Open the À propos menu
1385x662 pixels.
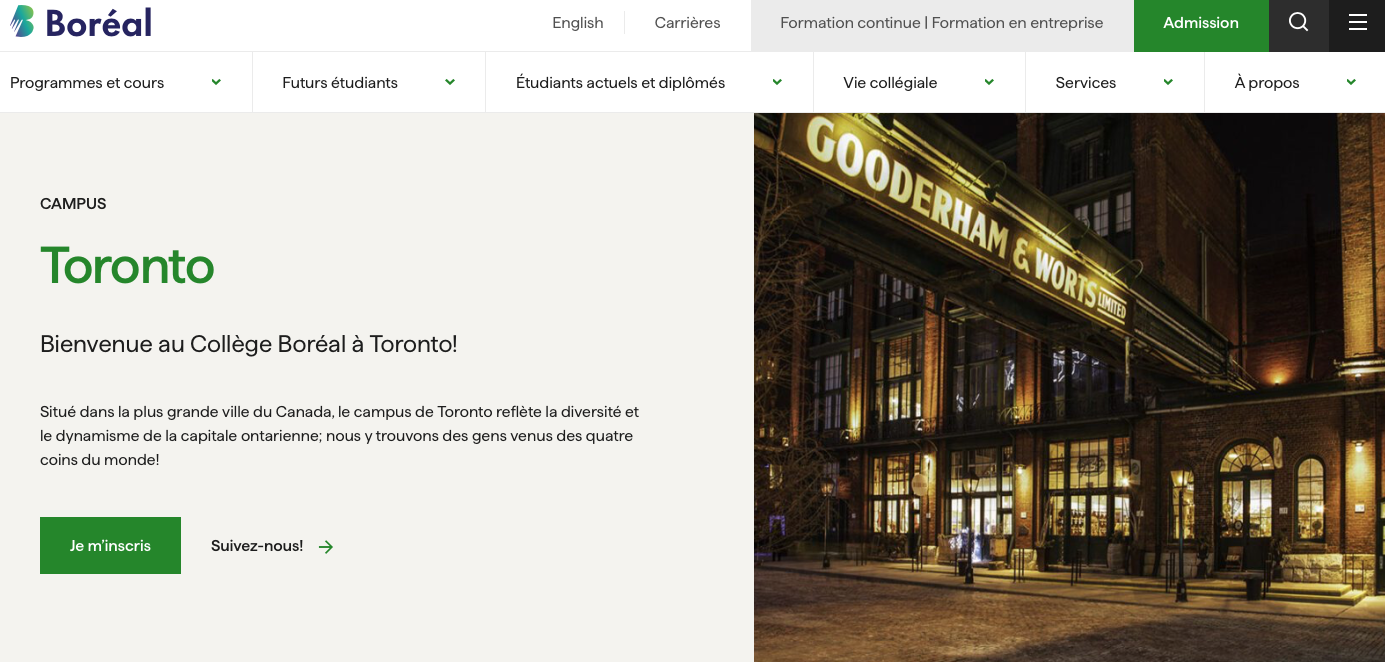point(1267,83)
